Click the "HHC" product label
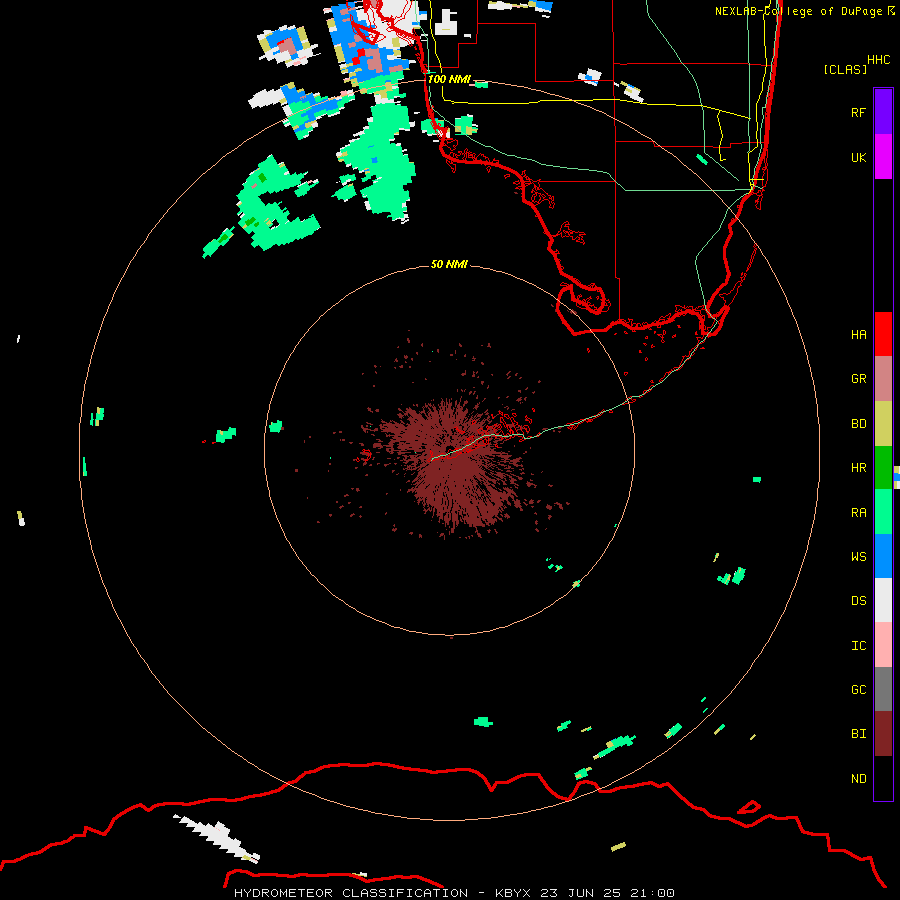The image size is (900, 900). [x=879, y=60]
